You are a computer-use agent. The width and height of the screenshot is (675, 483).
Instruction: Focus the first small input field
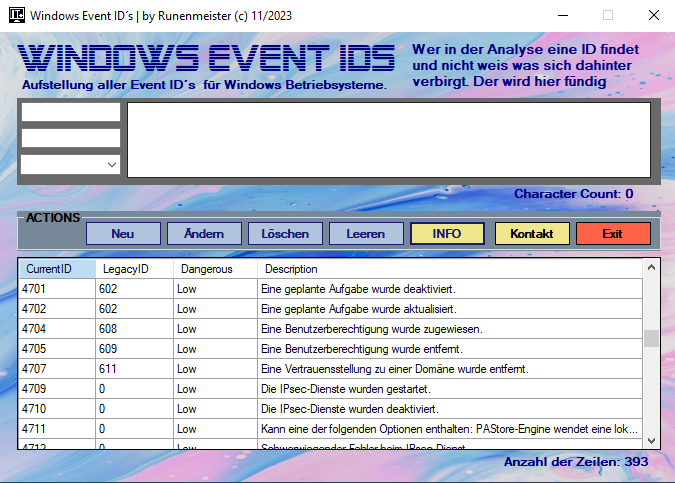(x=71, y=112)
